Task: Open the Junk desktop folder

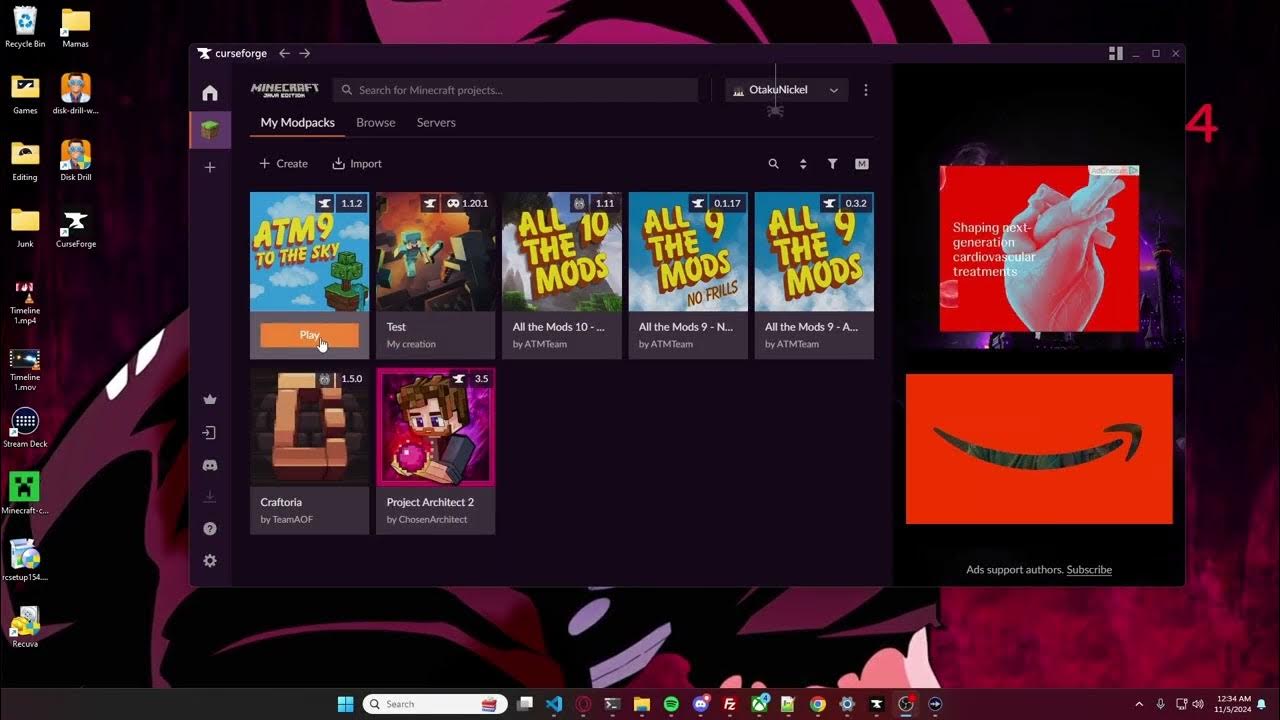Action: pos(25,227)
